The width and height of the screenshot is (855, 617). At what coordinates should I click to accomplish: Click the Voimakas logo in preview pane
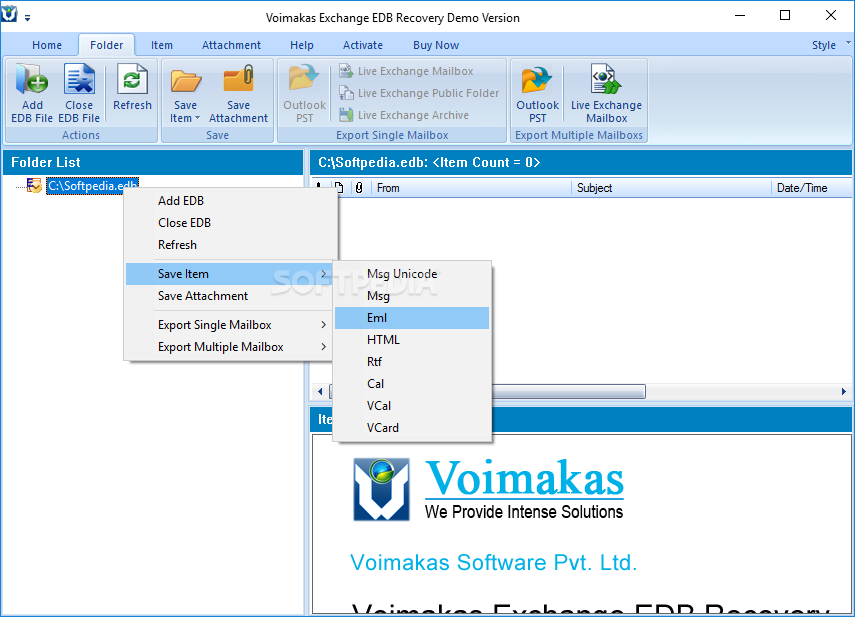489,489
